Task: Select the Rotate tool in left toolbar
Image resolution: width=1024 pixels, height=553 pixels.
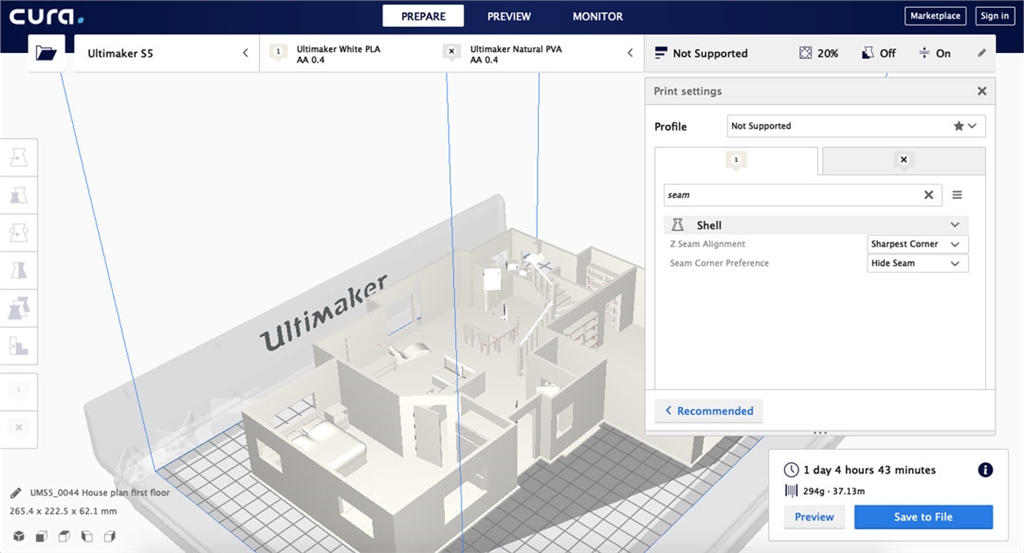Action: click(19, 232)
